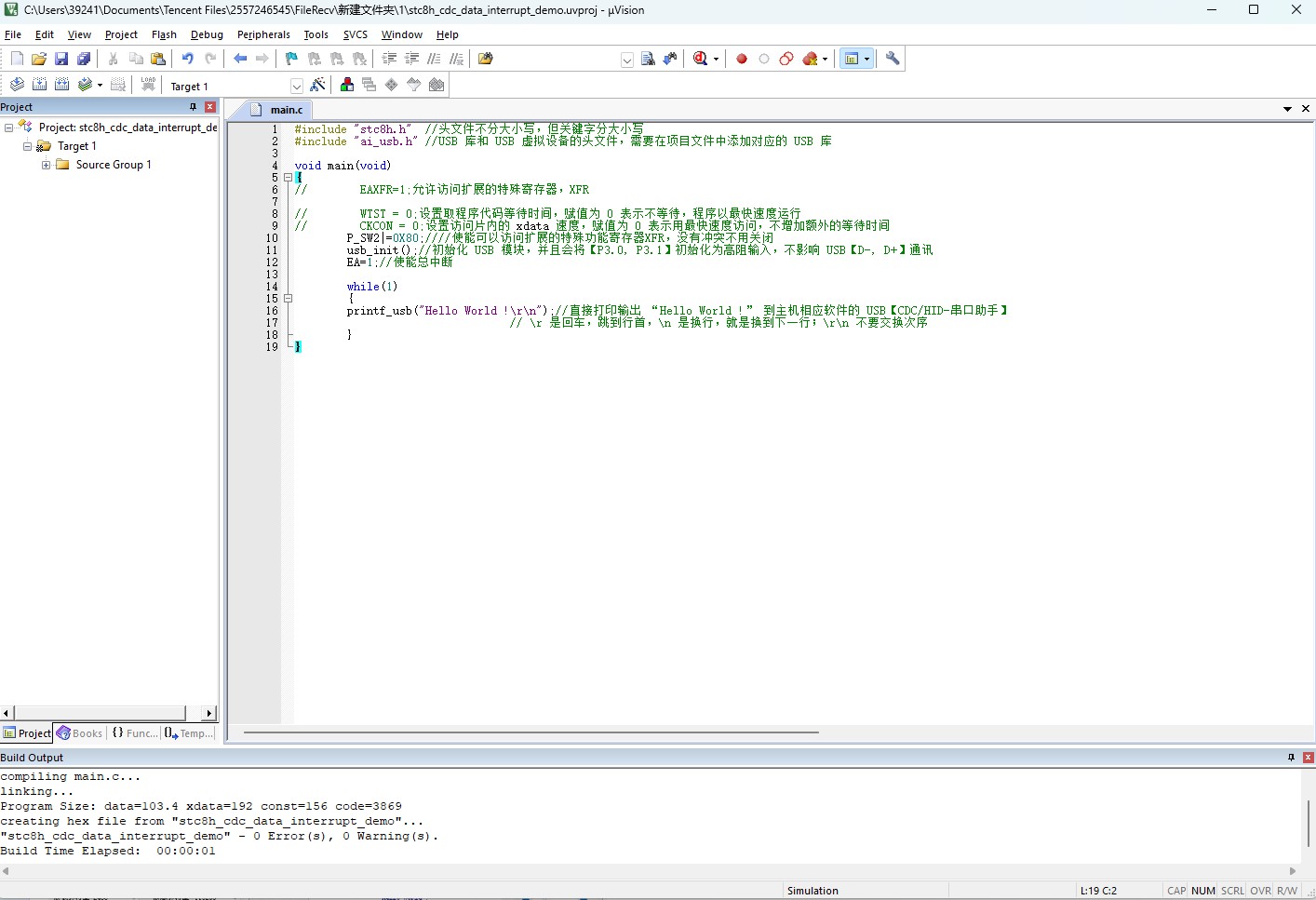
Task: Pin the Build Output panel
Action: point(1291,758)
